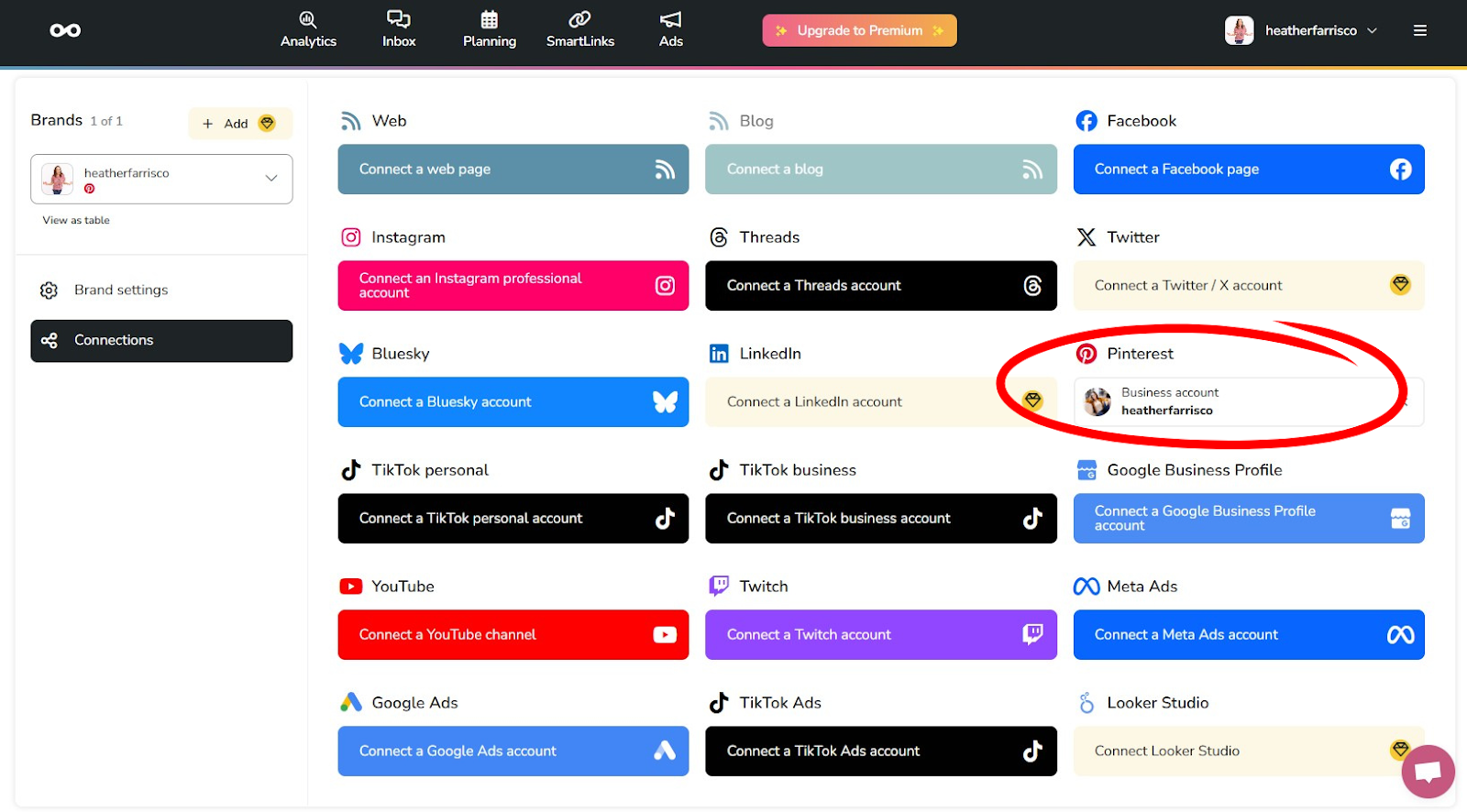Viewport: 1467px width, 812px height.
Task: Click the brand avatar thumbnail in sidebar
Action: pos(57,179)
